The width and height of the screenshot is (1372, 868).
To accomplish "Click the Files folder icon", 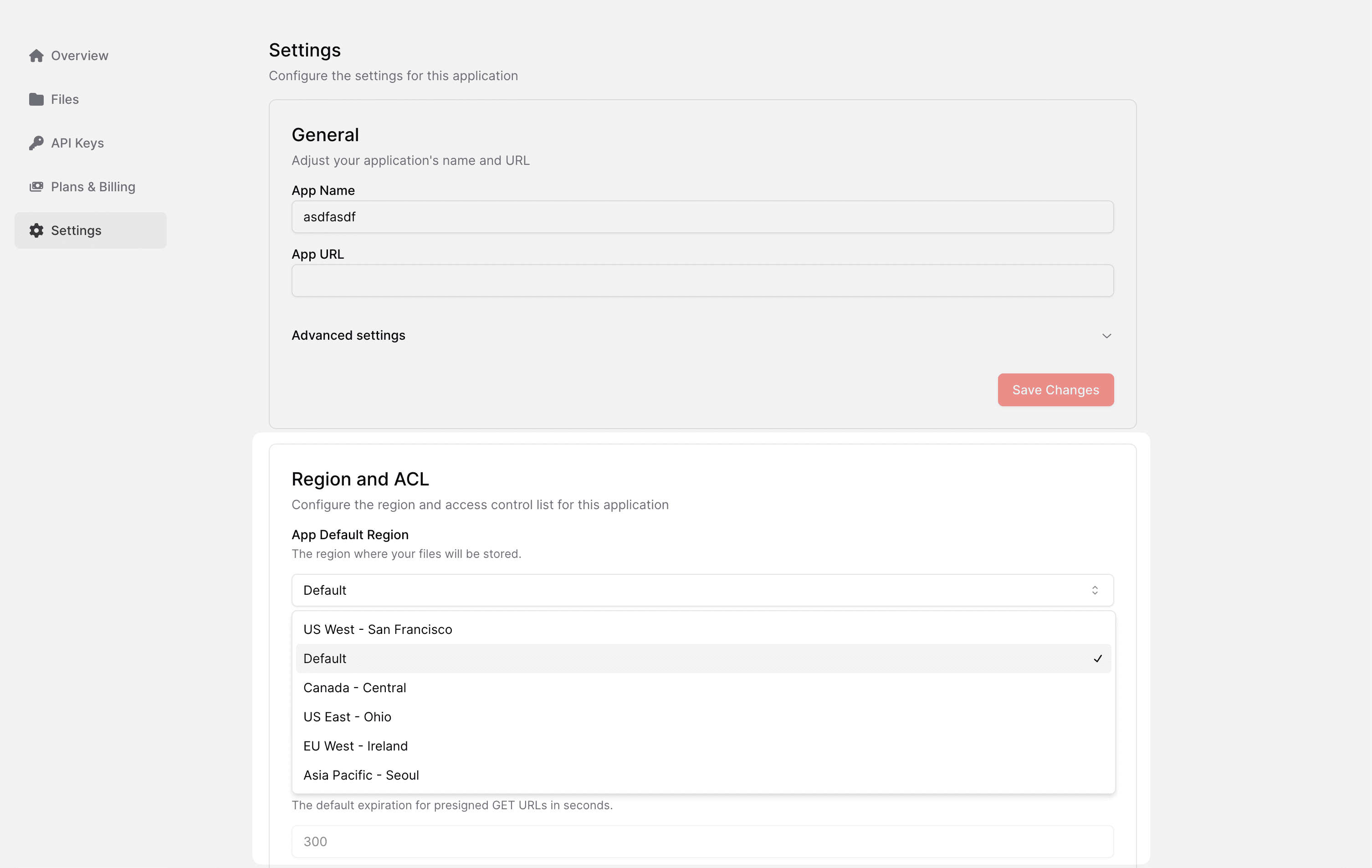I will pos(36,100).
